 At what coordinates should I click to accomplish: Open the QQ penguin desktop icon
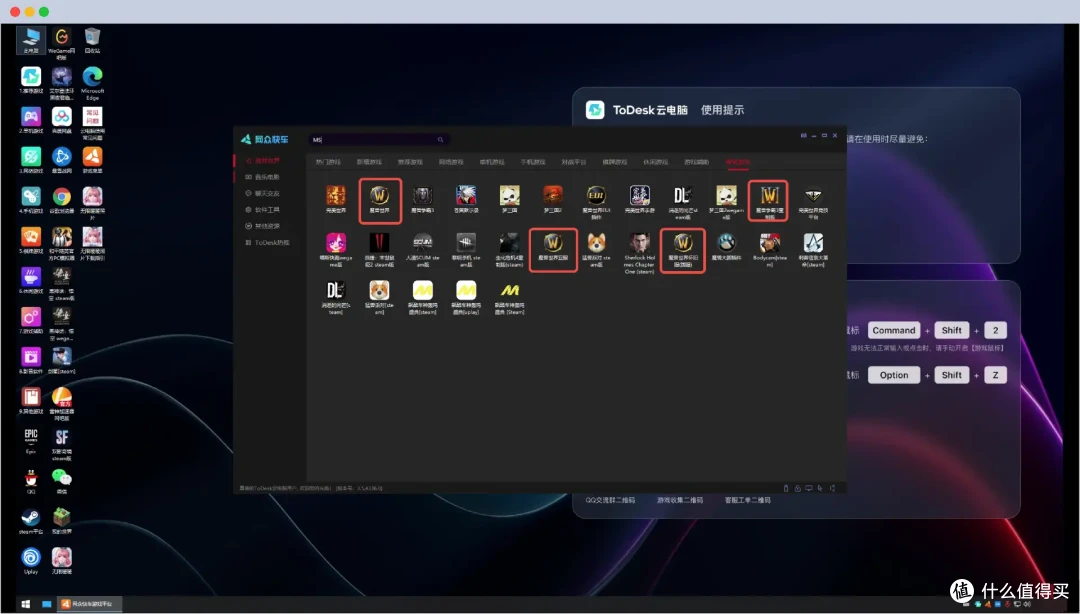point(31,478)
